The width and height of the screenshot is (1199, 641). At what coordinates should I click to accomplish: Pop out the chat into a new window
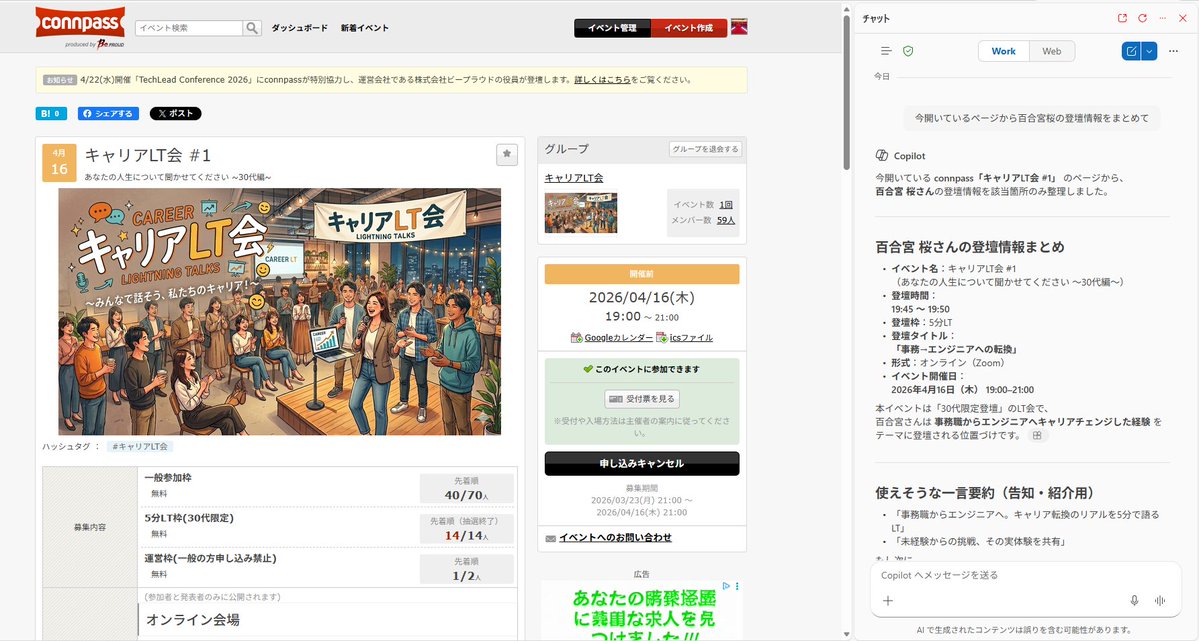(x=1122, y=17)
